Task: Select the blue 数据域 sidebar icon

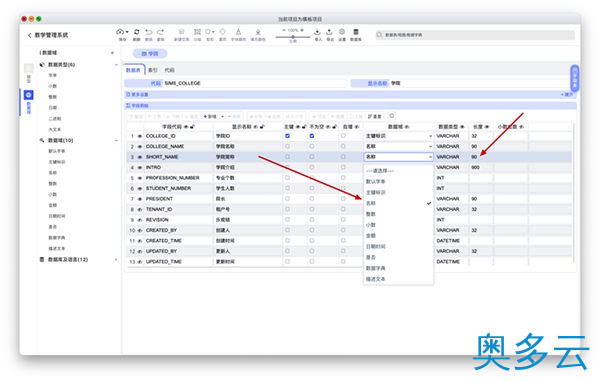Action: [29, 95]
